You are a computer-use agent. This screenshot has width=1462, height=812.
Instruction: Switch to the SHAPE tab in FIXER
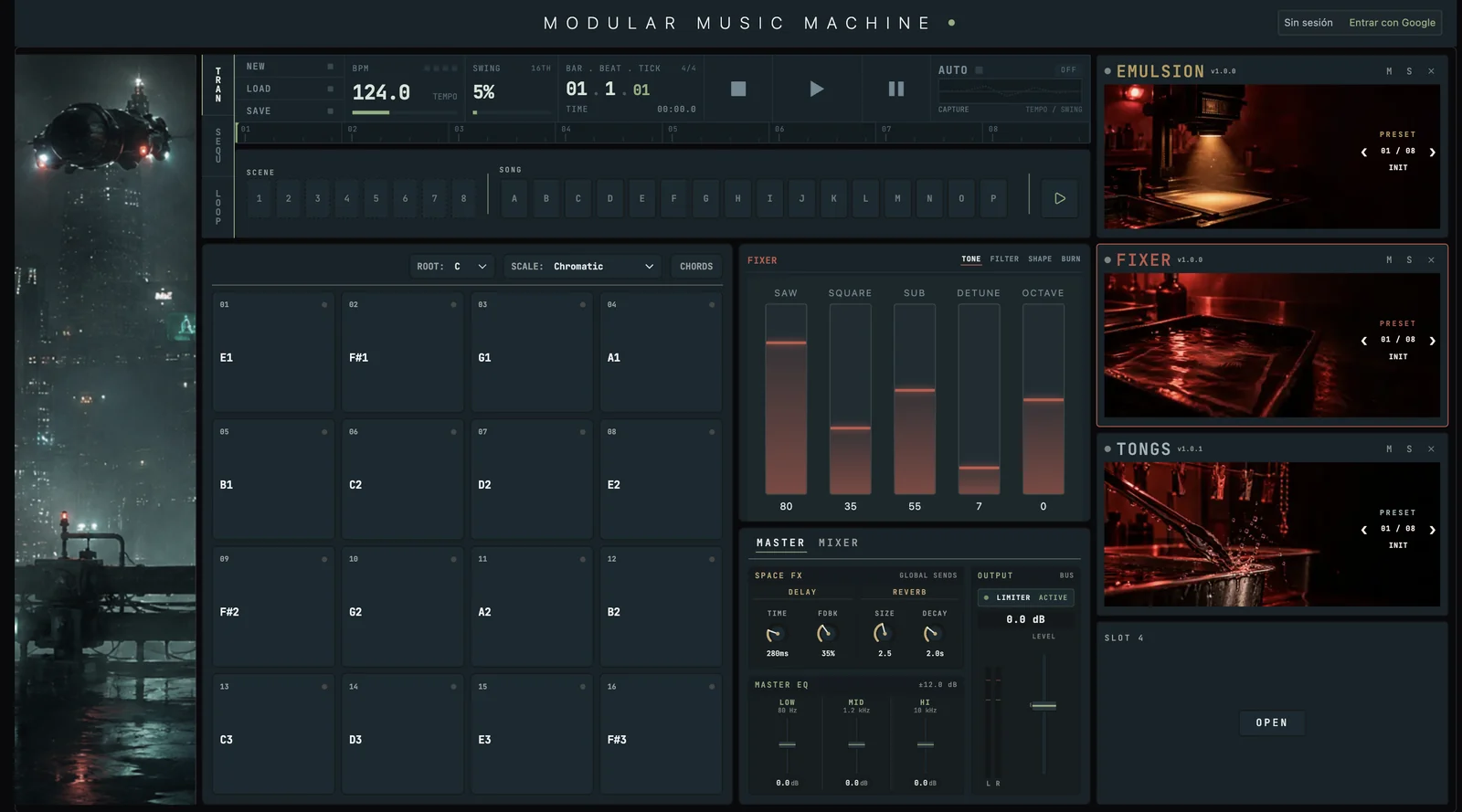tap(1040, 259)
